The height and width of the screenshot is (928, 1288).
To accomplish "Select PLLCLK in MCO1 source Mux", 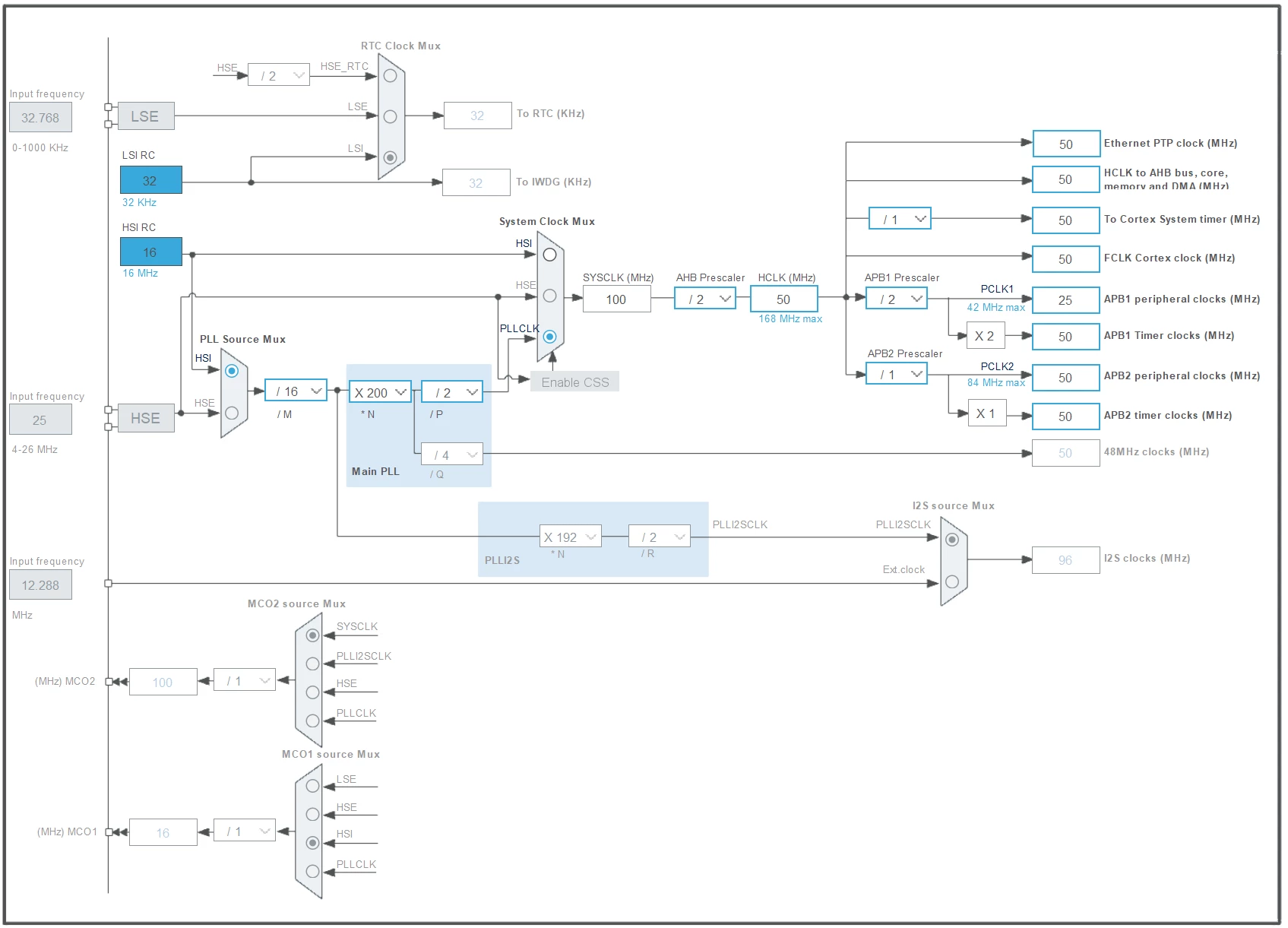I will [x=312, y=871].
